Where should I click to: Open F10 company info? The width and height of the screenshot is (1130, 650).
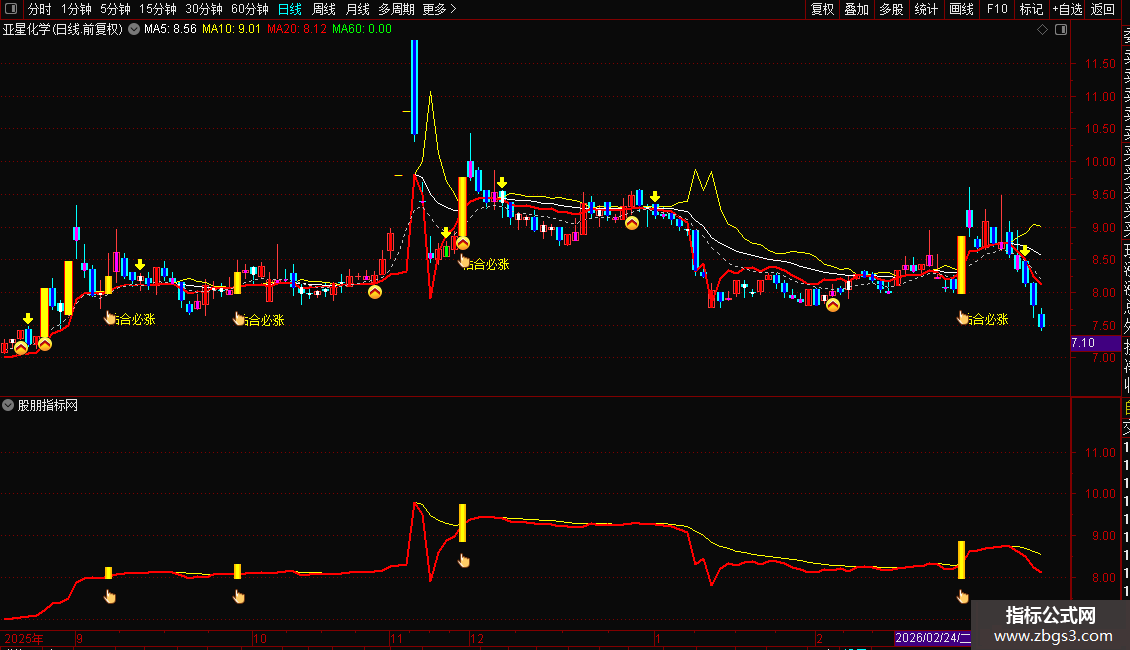(997, 9)
